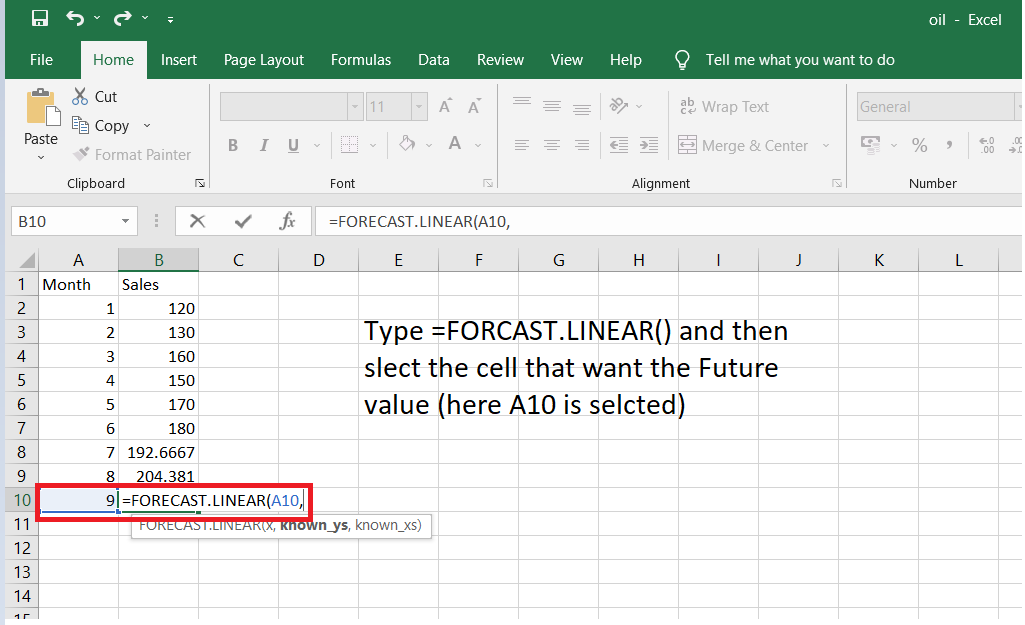The width and height of the screenshot is (1025, 625).
Task: Click the Comma Style icon
Action: pyautogui.click(x=948, y=145)
